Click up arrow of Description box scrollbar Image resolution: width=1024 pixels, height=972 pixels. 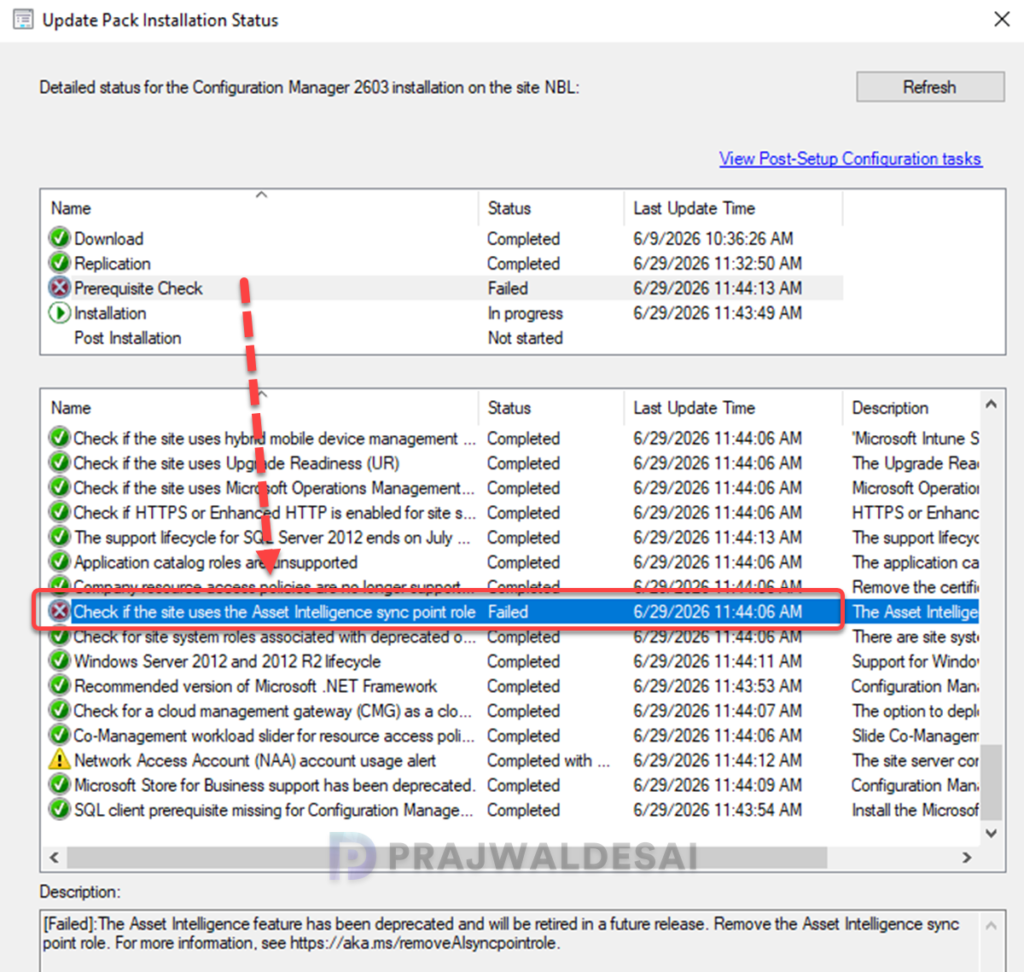pyautogui.click(x=991, y=925)
